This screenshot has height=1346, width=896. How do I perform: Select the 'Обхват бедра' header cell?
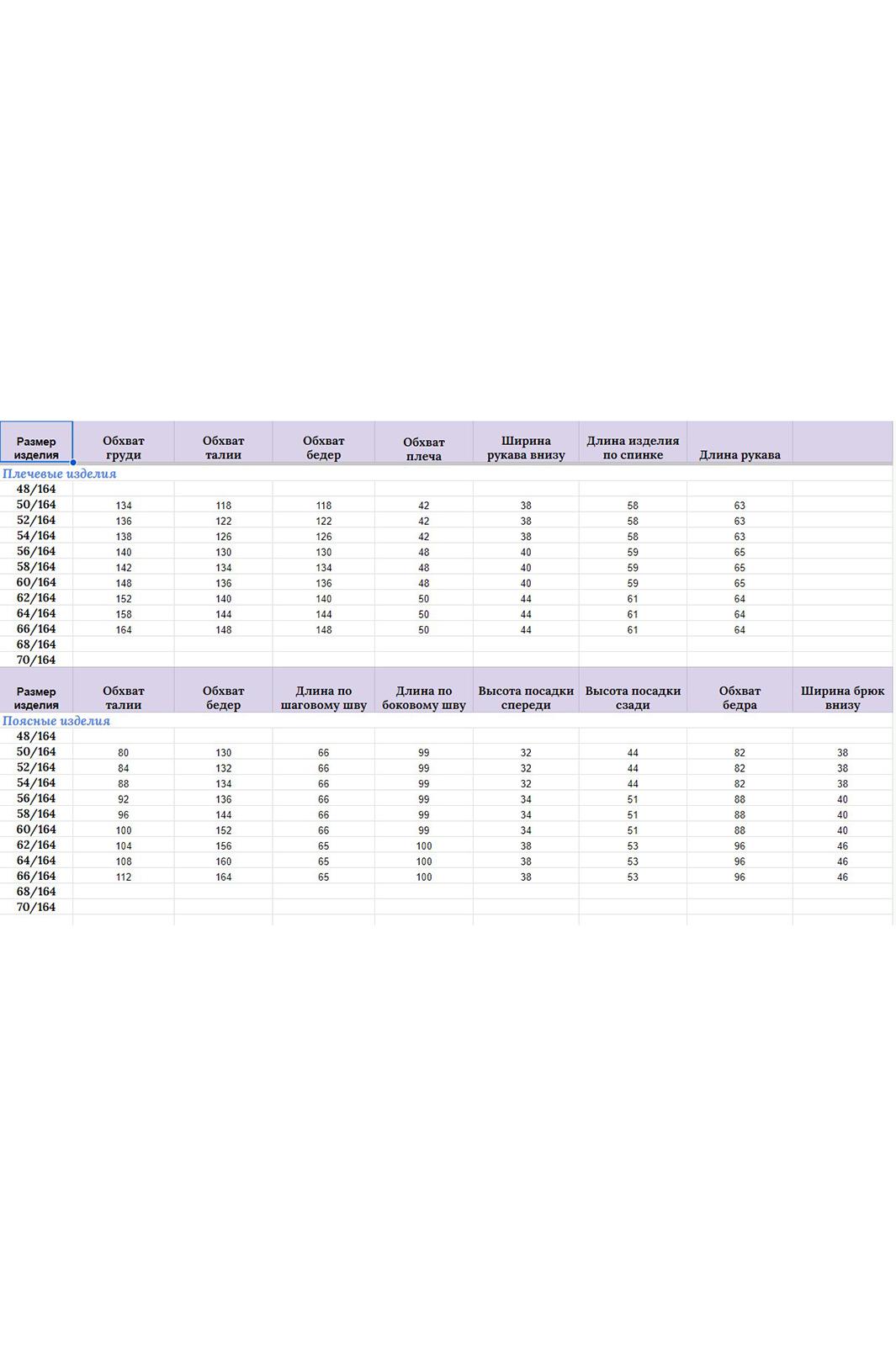(740, 697)
